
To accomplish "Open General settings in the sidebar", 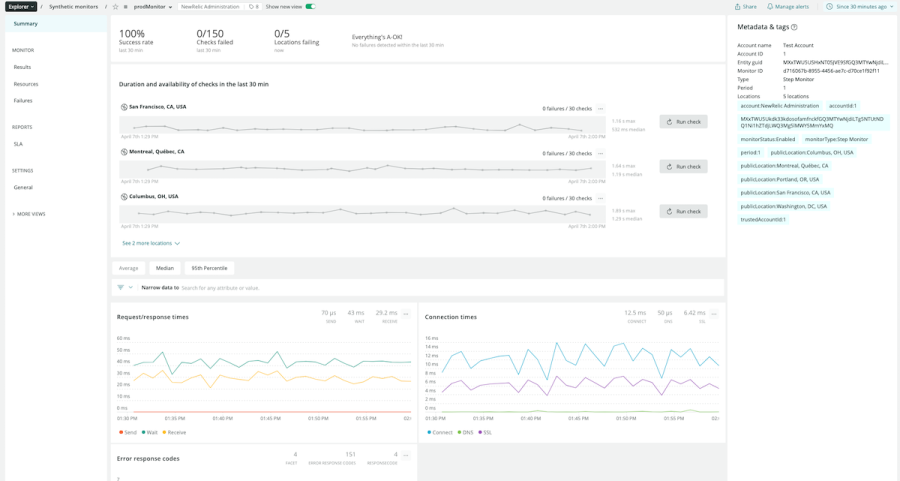I will [23, 187].
